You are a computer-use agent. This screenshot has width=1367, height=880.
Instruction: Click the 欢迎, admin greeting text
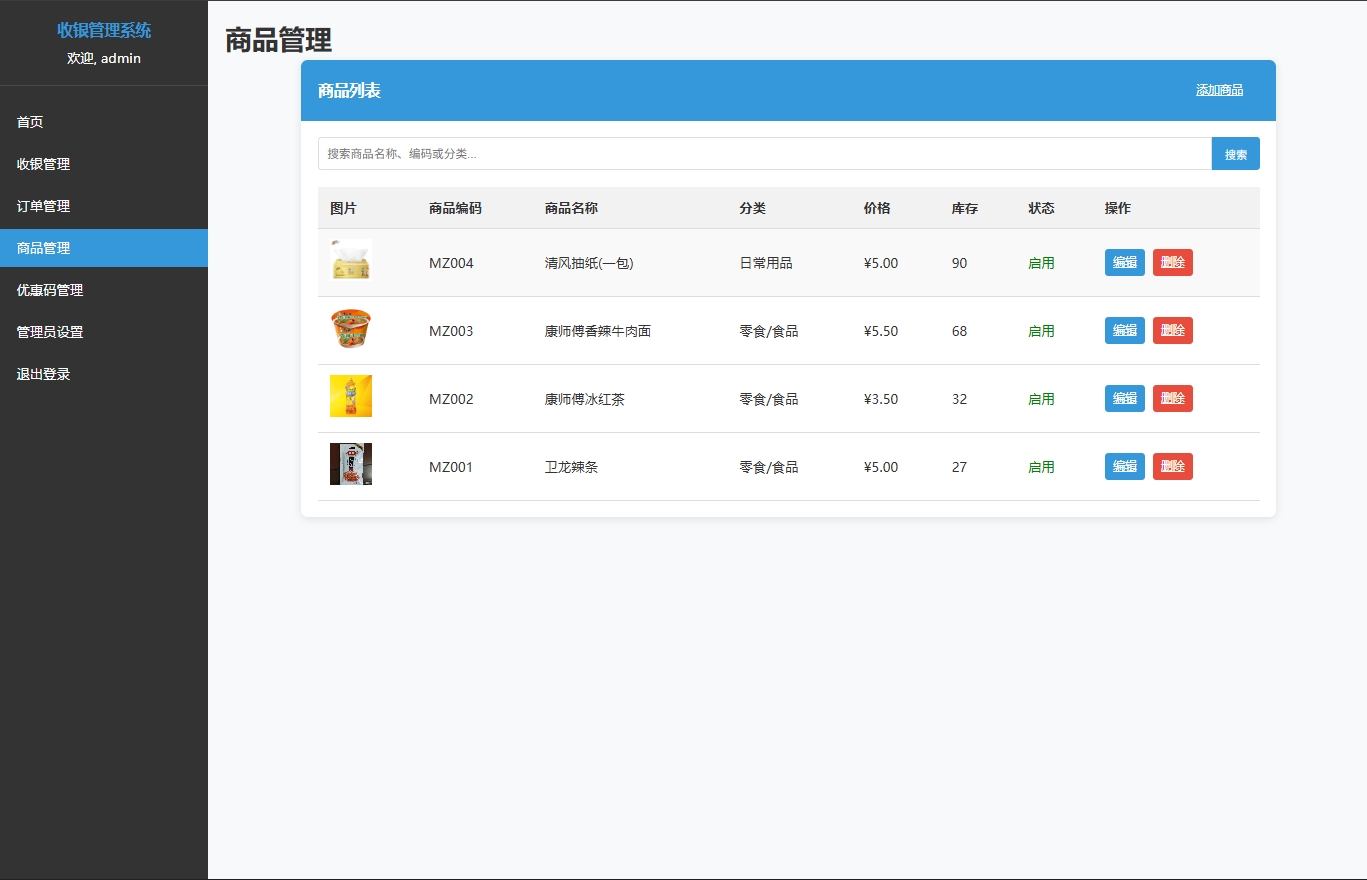click(x=104, y=58)
